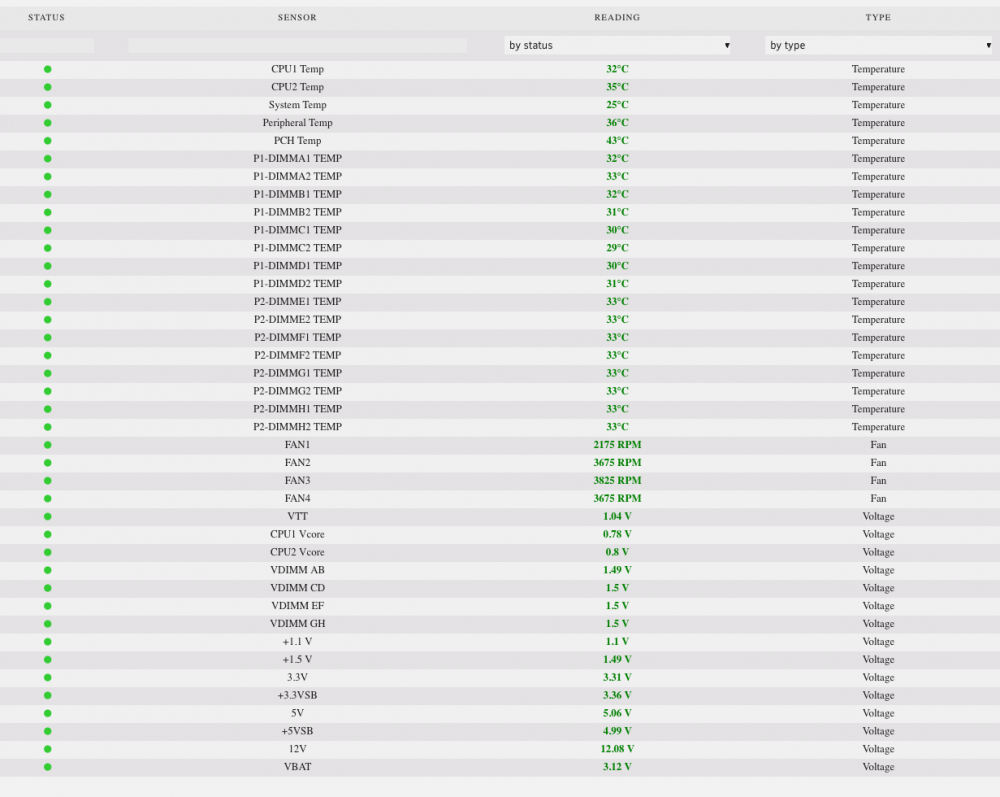Click green status dot for Peripheral Temp

point(47,122)
